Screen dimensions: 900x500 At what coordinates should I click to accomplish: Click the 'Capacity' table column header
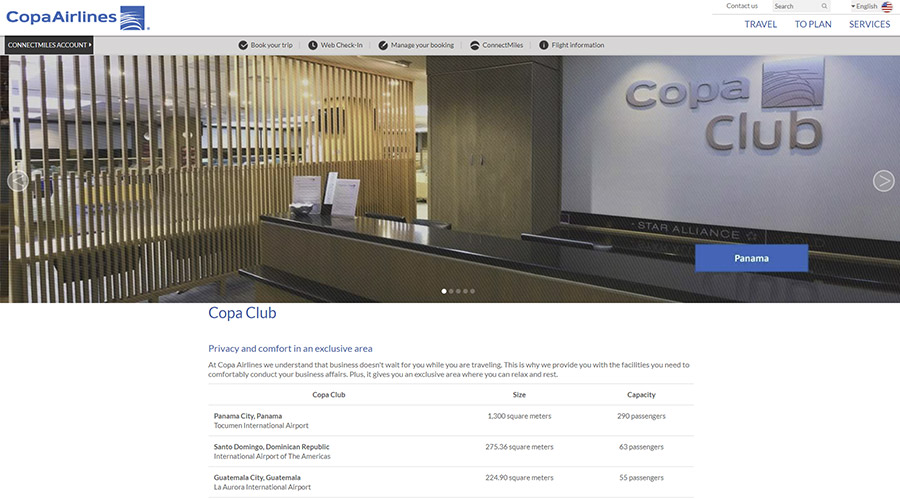click(x=641, y=395)
